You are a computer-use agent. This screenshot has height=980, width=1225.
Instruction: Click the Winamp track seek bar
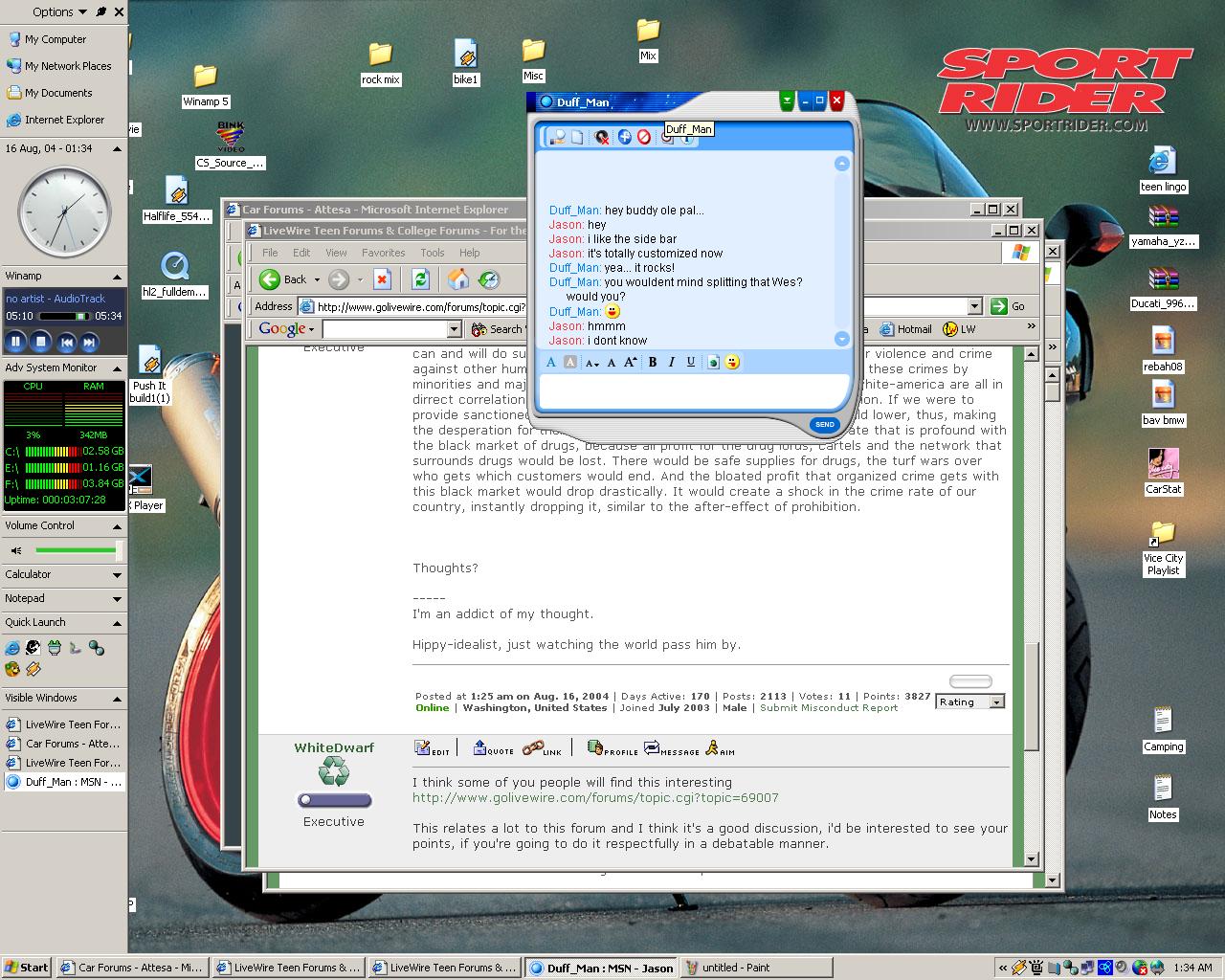64,316
